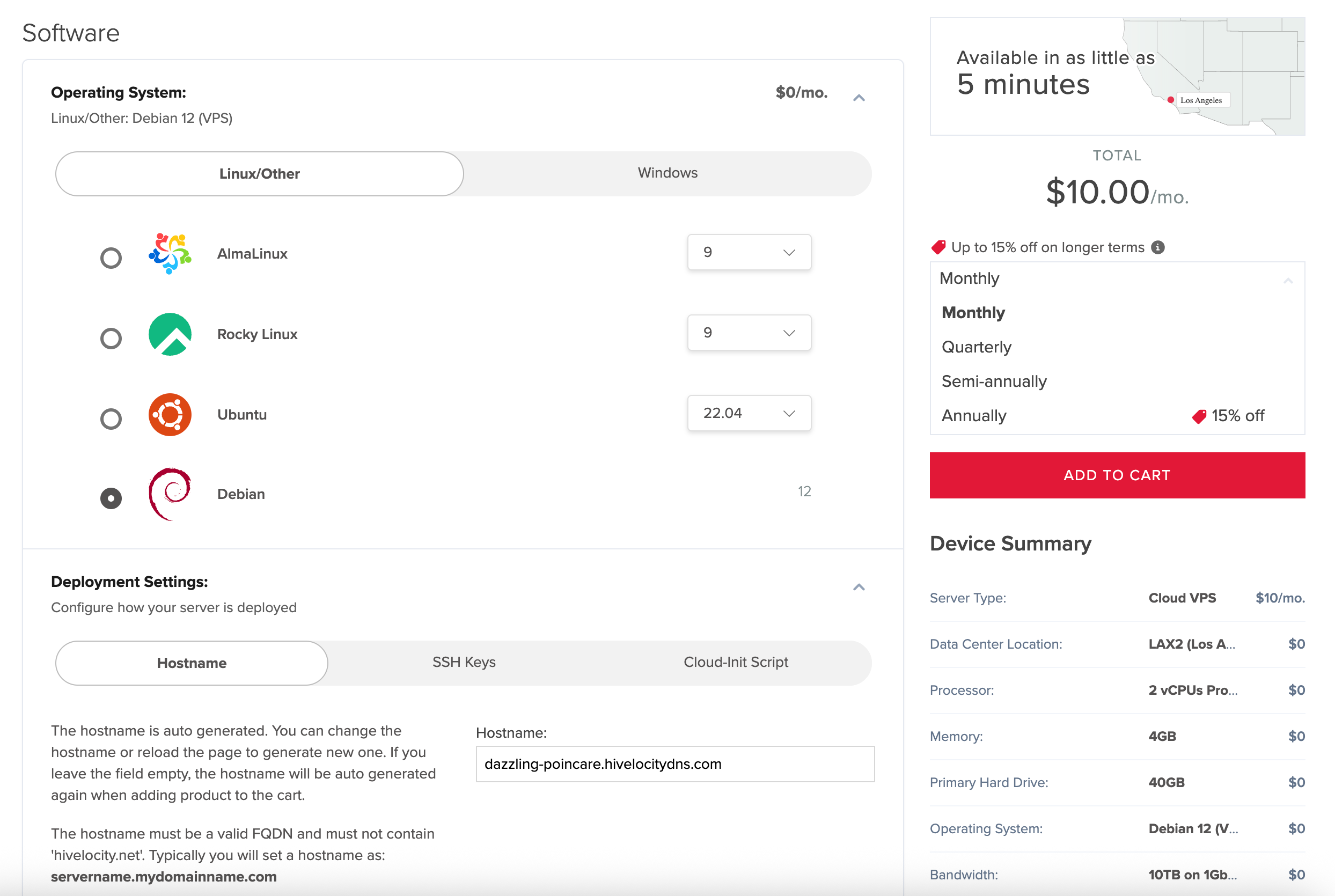Click the Operating System summary label
This screenshot has height=896, width=1335.
[x=986, y=829]
